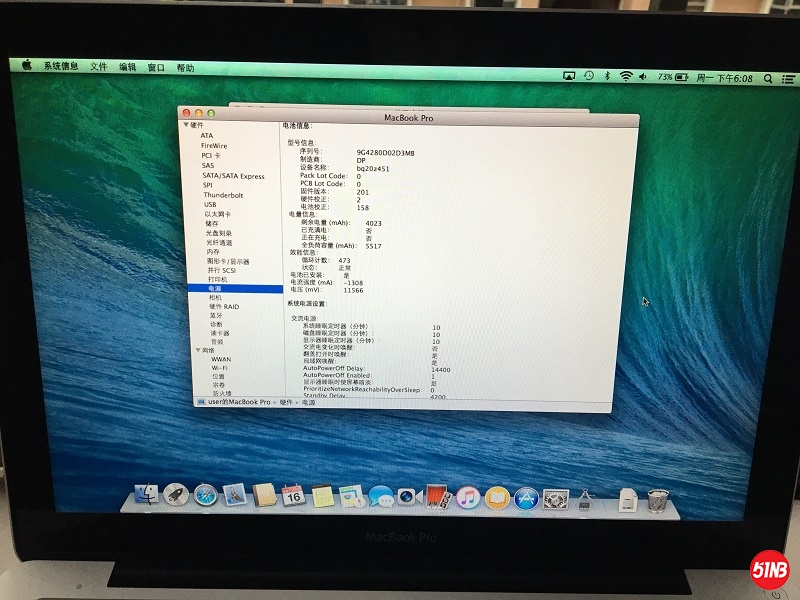800x600 pixels.
Task: Select 蓝牙 in the hardware sidebar
Action: pos(215,315)
